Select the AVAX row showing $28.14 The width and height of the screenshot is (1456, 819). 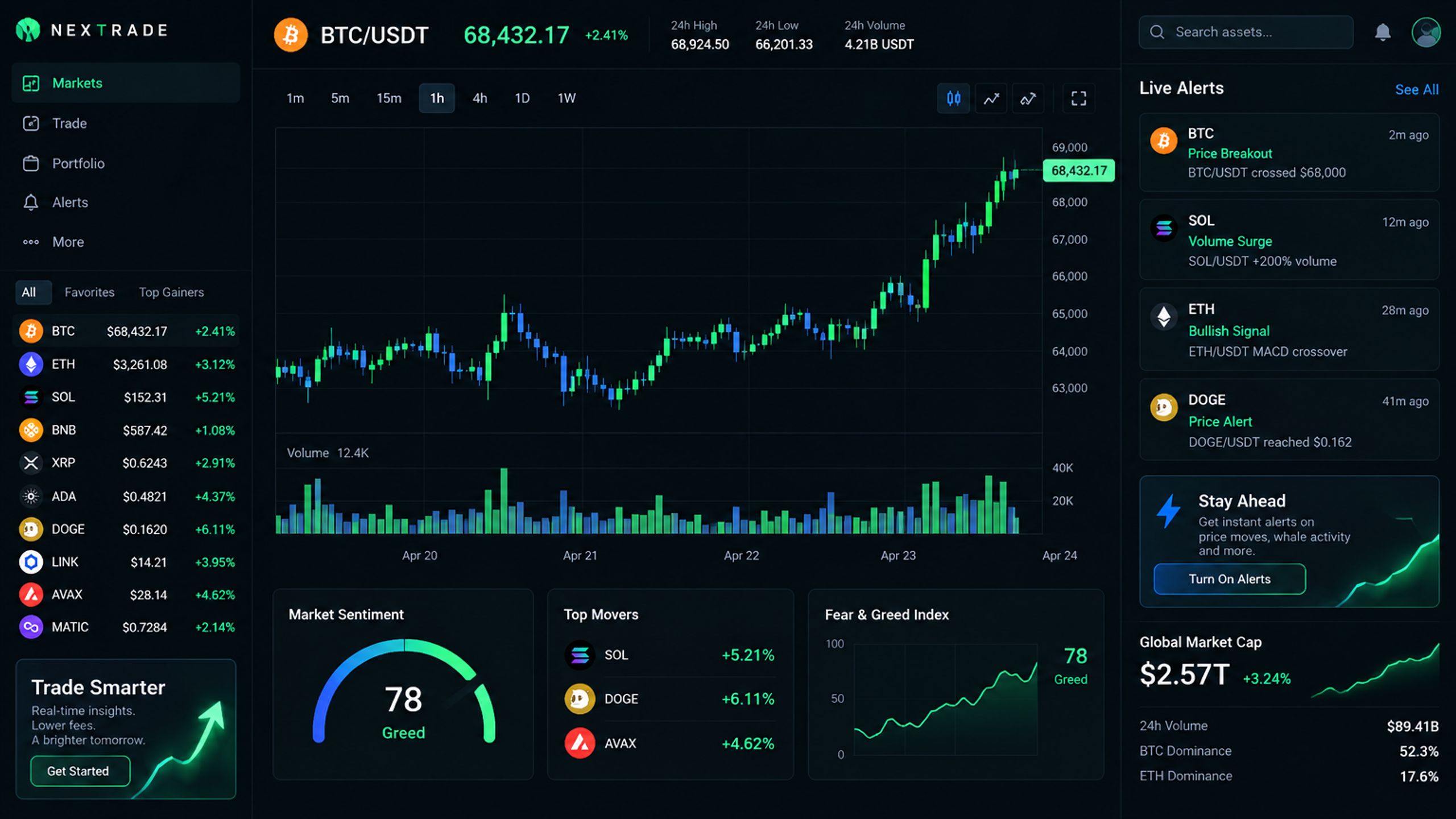[126, 595]
